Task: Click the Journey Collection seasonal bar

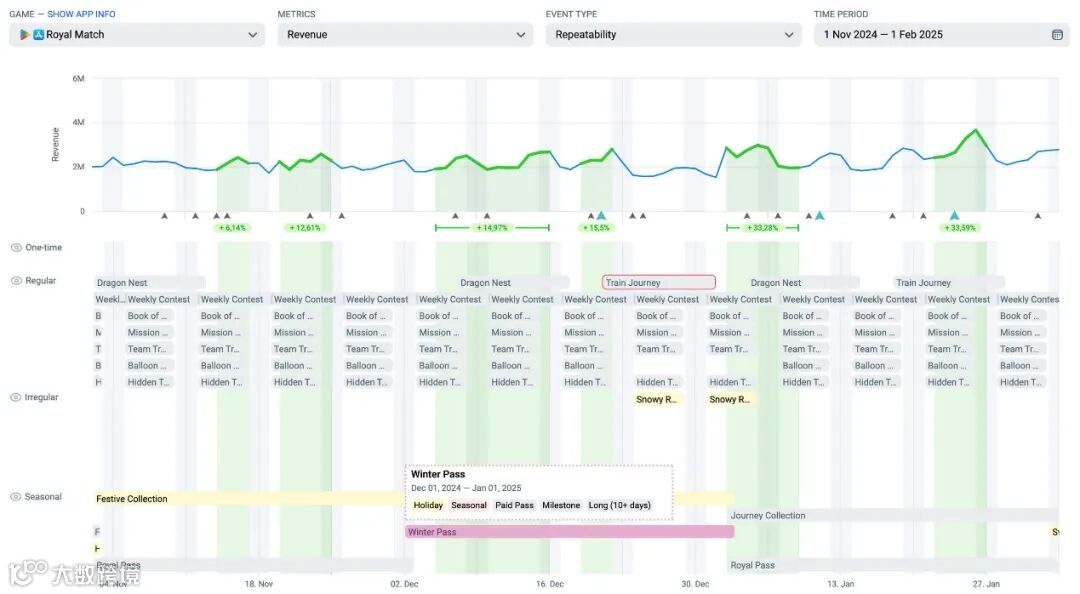Action: click(x=893, y=515)
